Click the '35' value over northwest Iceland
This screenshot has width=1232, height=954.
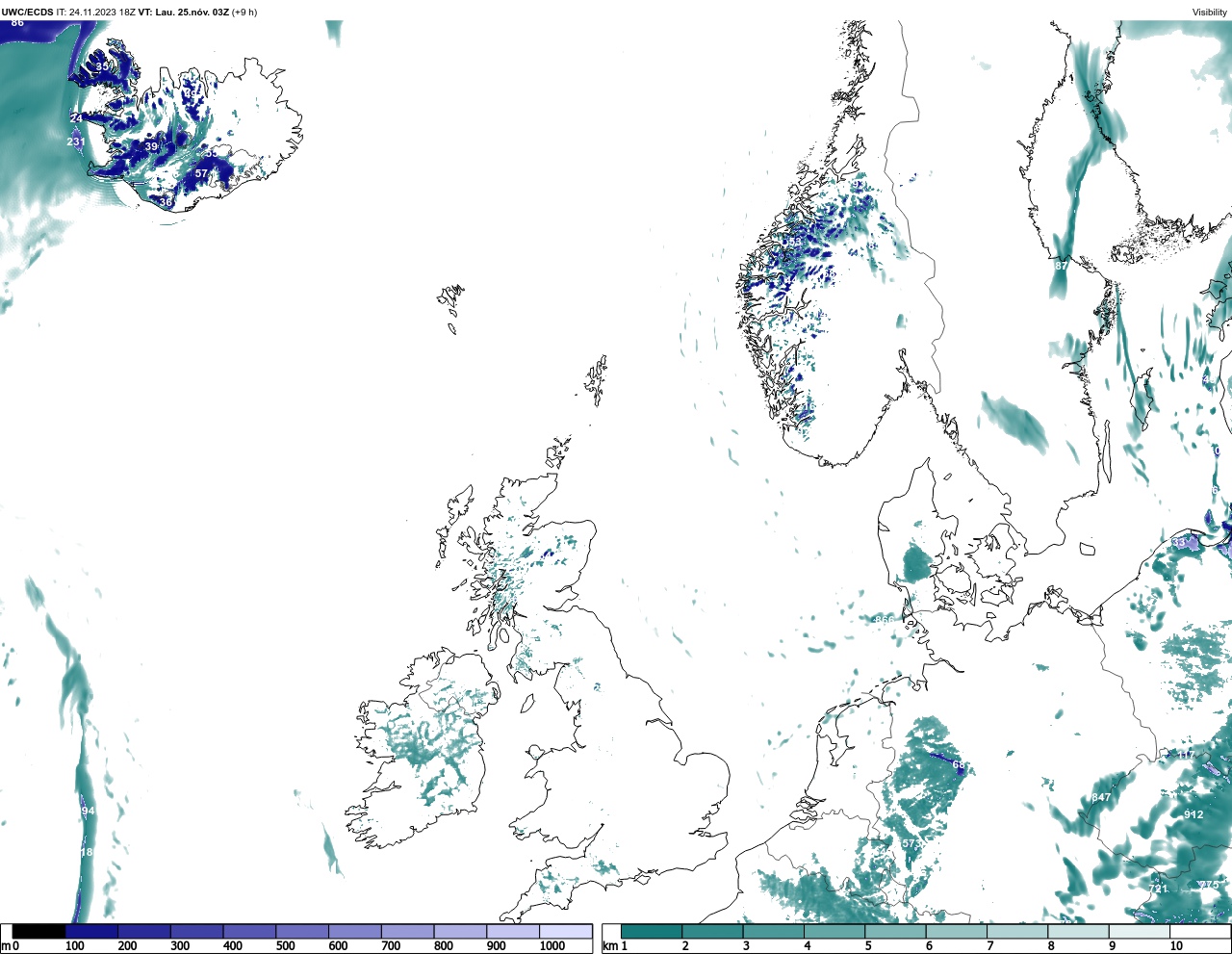pos(103,66)
